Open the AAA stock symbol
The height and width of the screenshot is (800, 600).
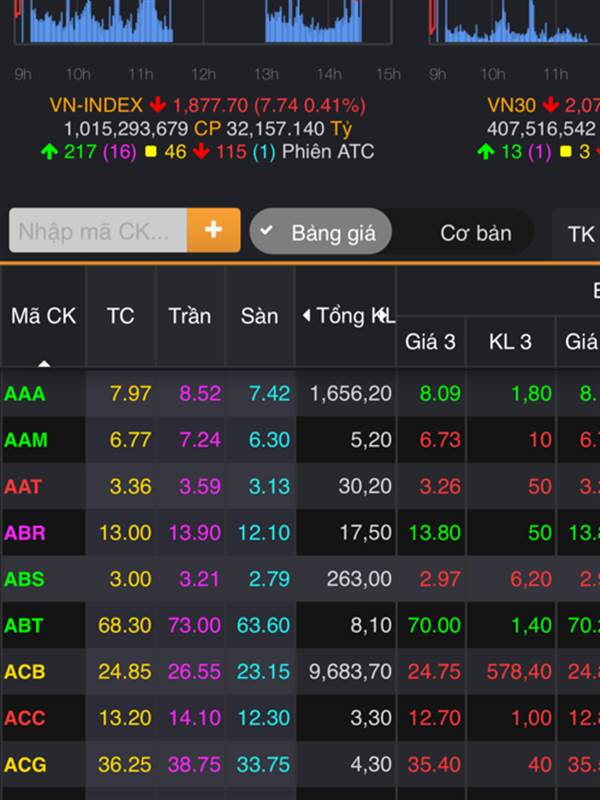(x=25, y=394)
